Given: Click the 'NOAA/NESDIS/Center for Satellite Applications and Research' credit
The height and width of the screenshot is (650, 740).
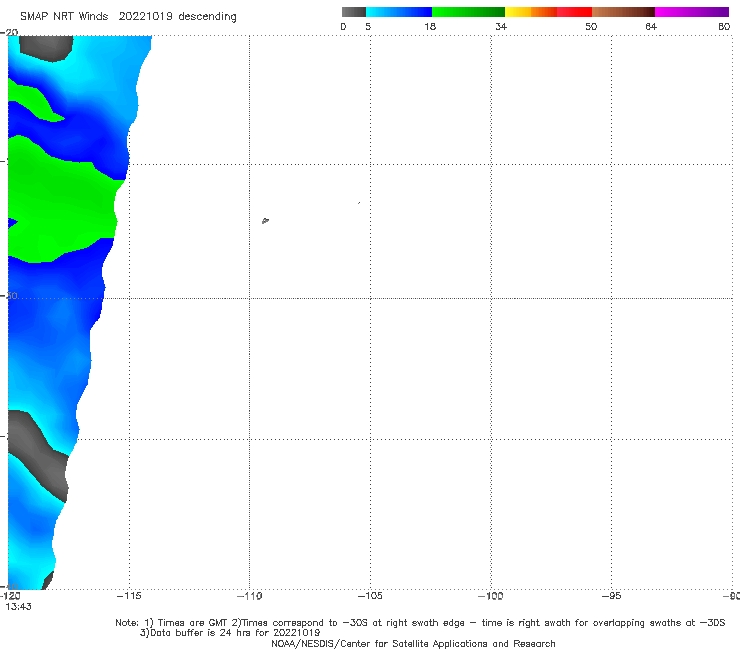Looking at the screenshot, I should [x=413, y=644].
